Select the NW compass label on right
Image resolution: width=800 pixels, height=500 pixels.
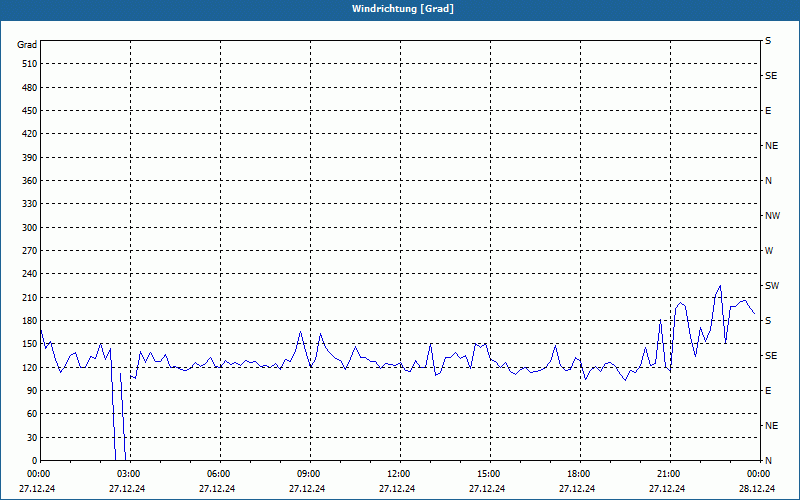pyautogui.click(x=772, y=216)
